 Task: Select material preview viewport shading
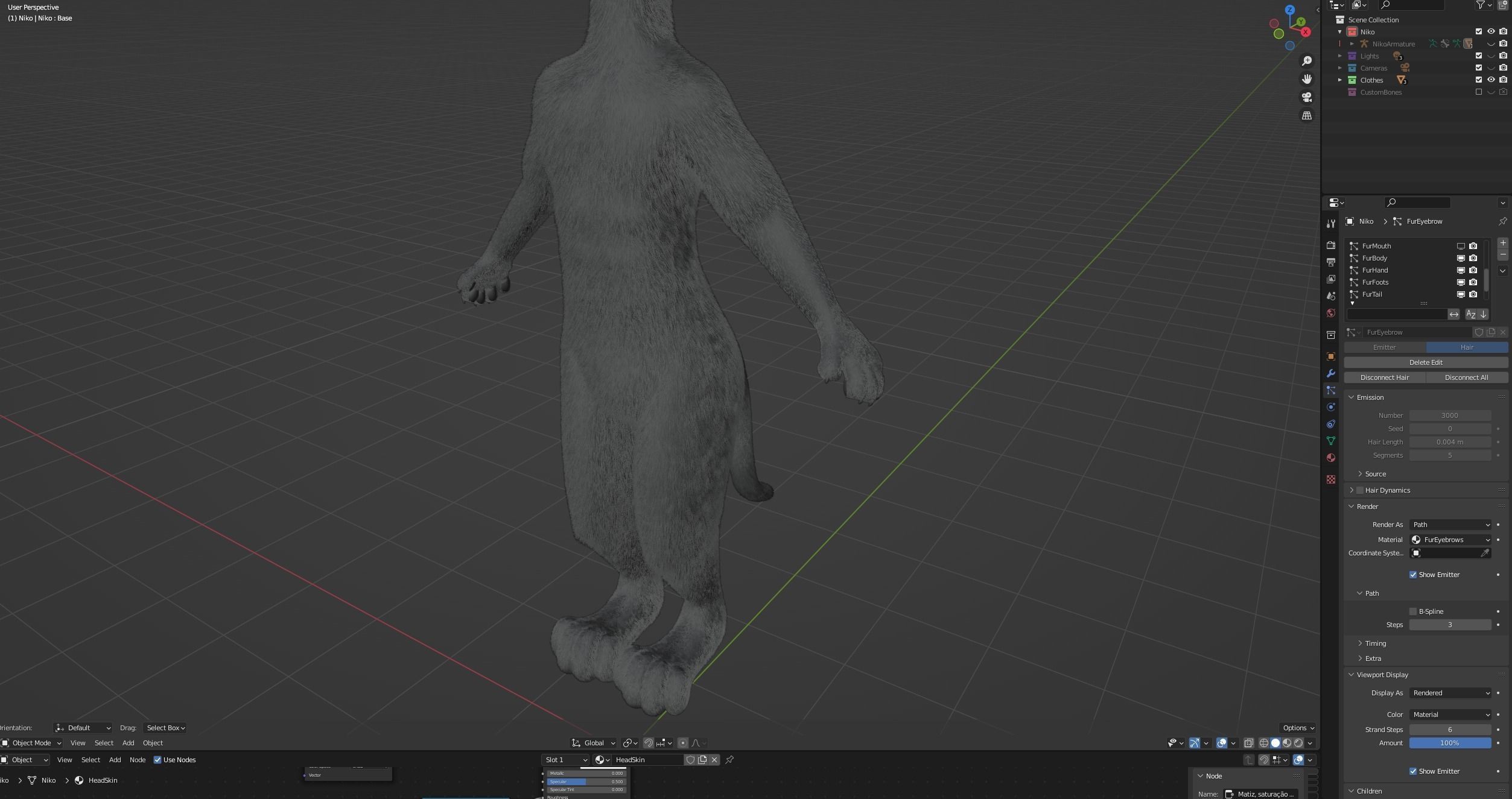click(x=1287, y=743)
